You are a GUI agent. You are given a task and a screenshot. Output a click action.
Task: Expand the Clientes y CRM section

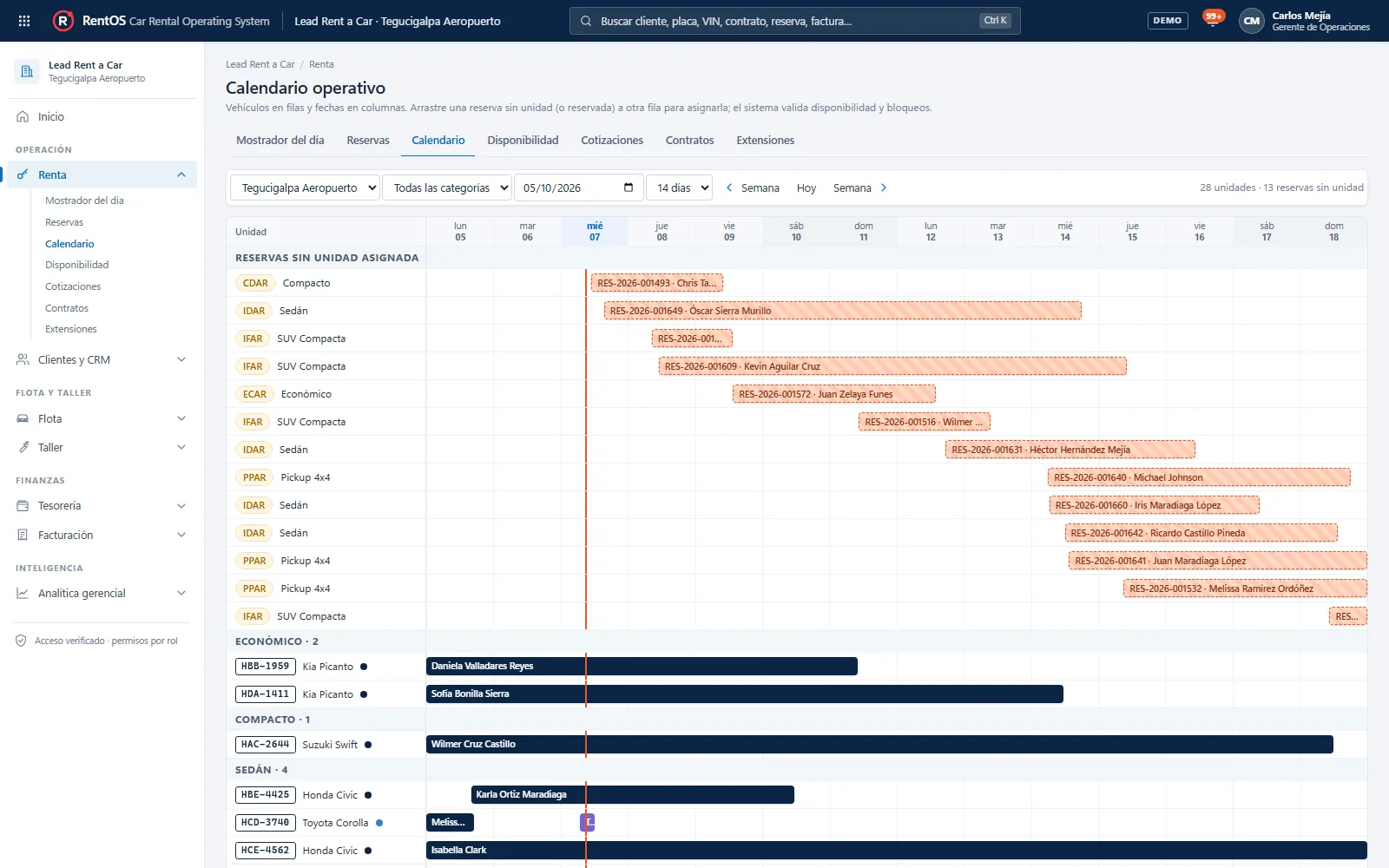click(x=181, y=359)
